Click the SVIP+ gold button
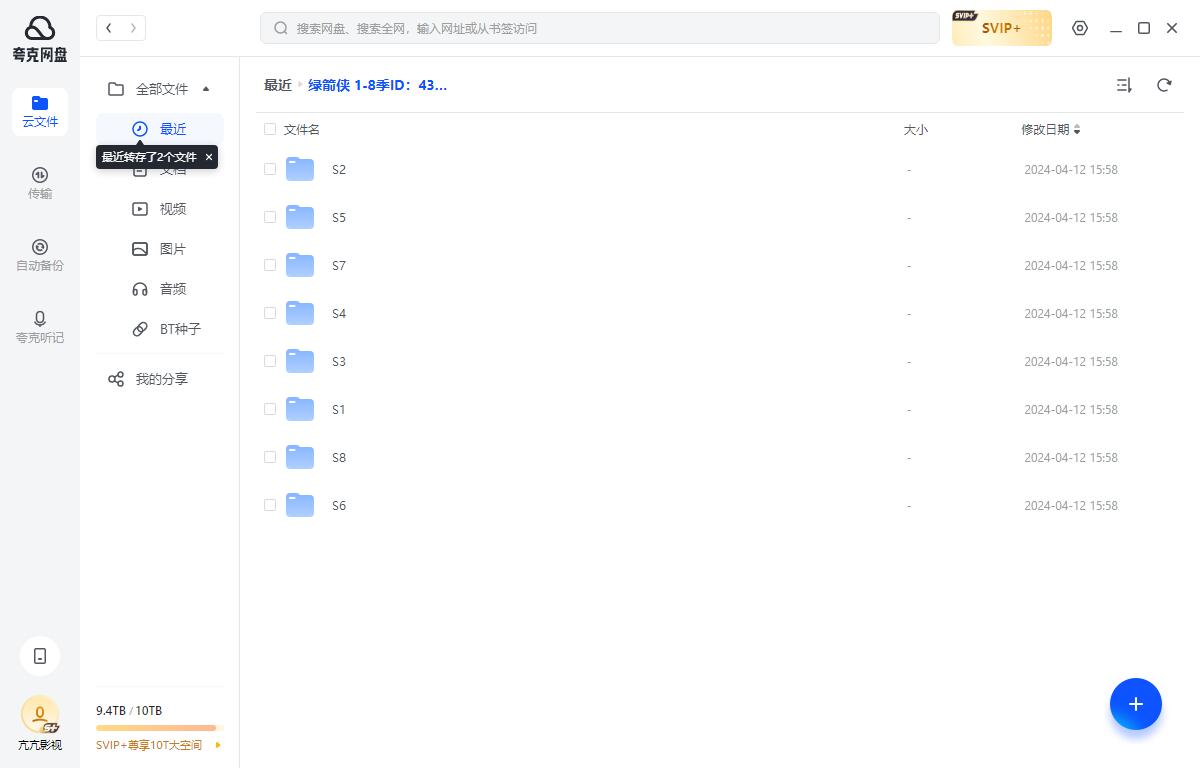This screenshot has height=768, width=1200. [1001, 28]
